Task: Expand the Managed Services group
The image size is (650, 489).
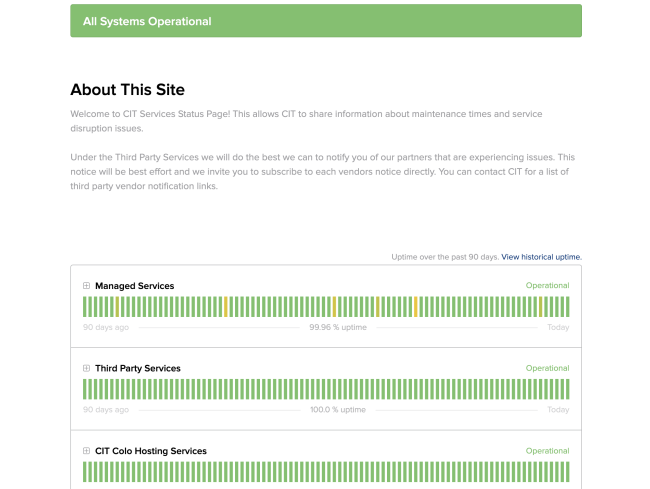Action: pyautogui.click(x=86, y=286)
